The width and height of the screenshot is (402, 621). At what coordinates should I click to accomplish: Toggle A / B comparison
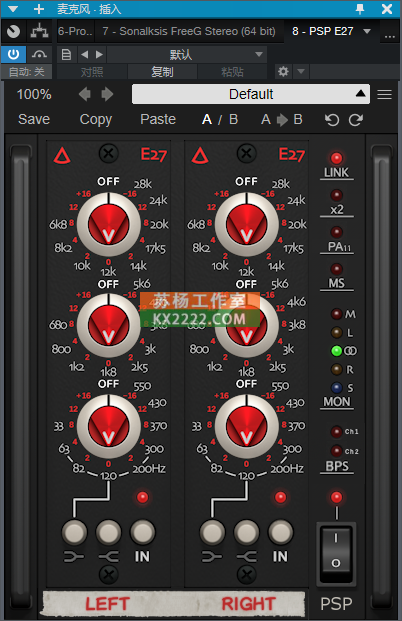tap(220, 119)
